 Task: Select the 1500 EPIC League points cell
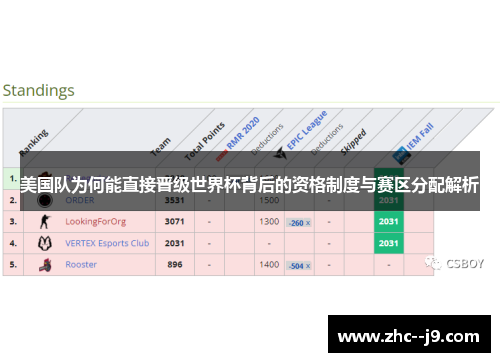269,200
